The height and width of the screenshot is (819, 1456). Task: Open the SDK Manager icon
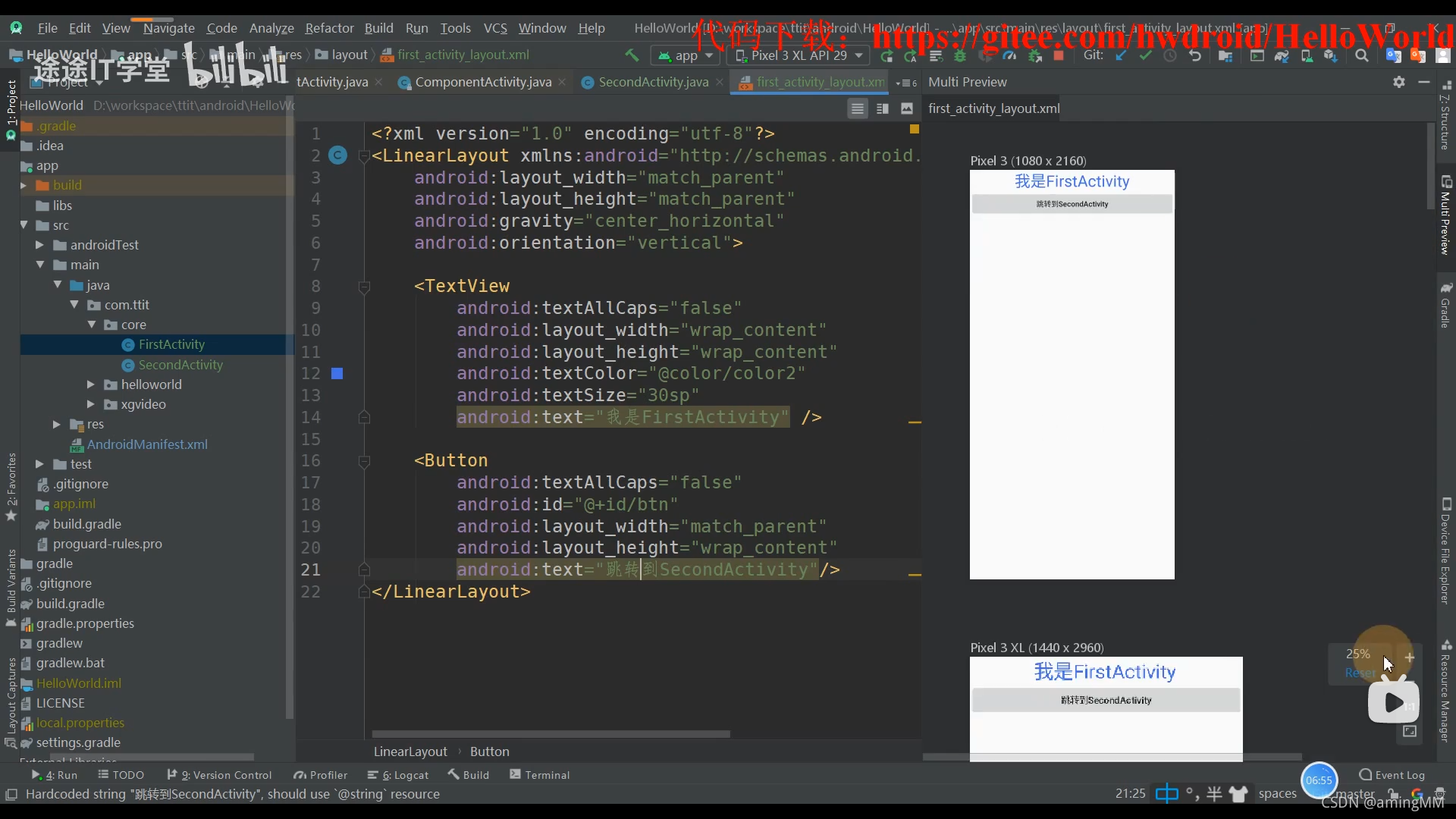1330,55
